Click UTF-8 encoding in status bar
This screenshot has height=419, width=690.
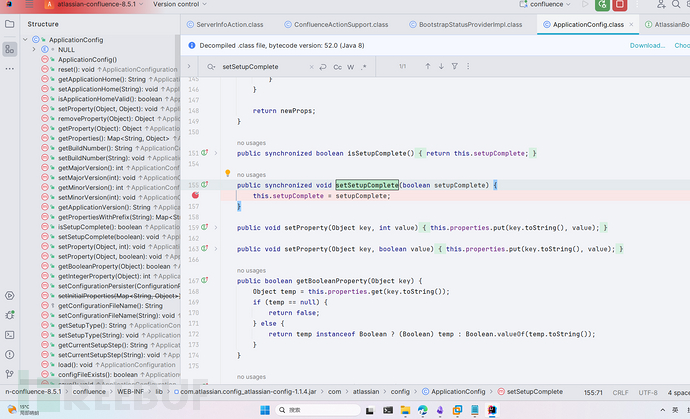(648, 393)
